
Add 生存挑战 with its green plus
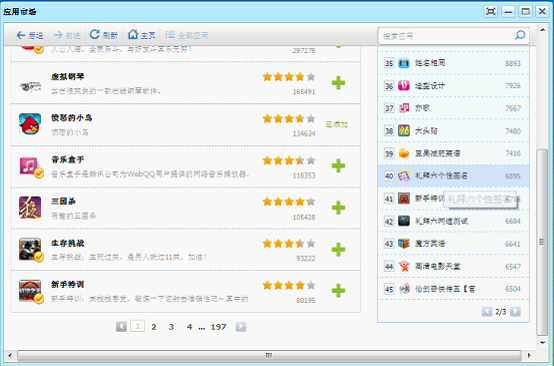338,249
